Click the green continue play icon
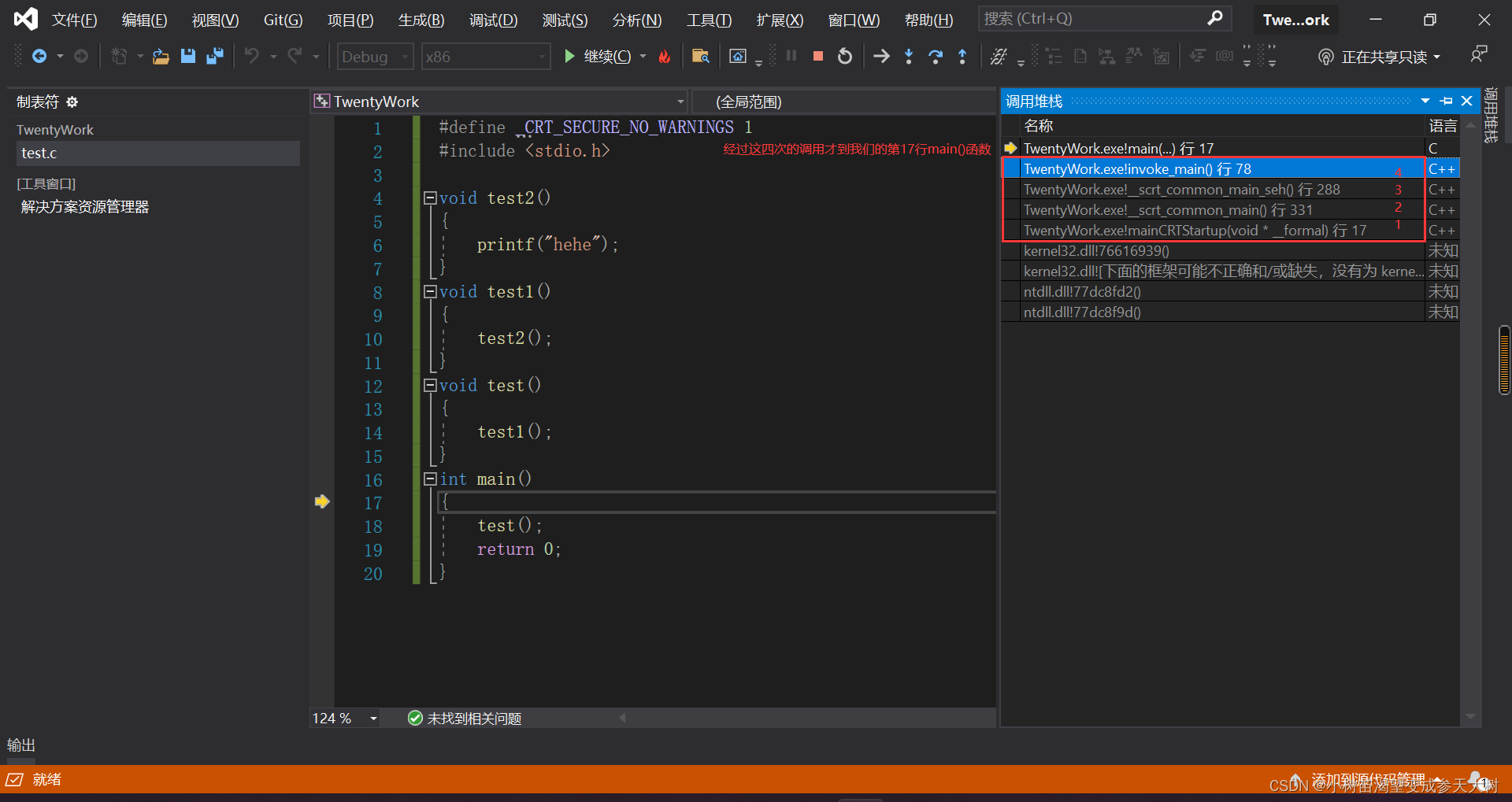1512x802 pixels. coord(569,56)
